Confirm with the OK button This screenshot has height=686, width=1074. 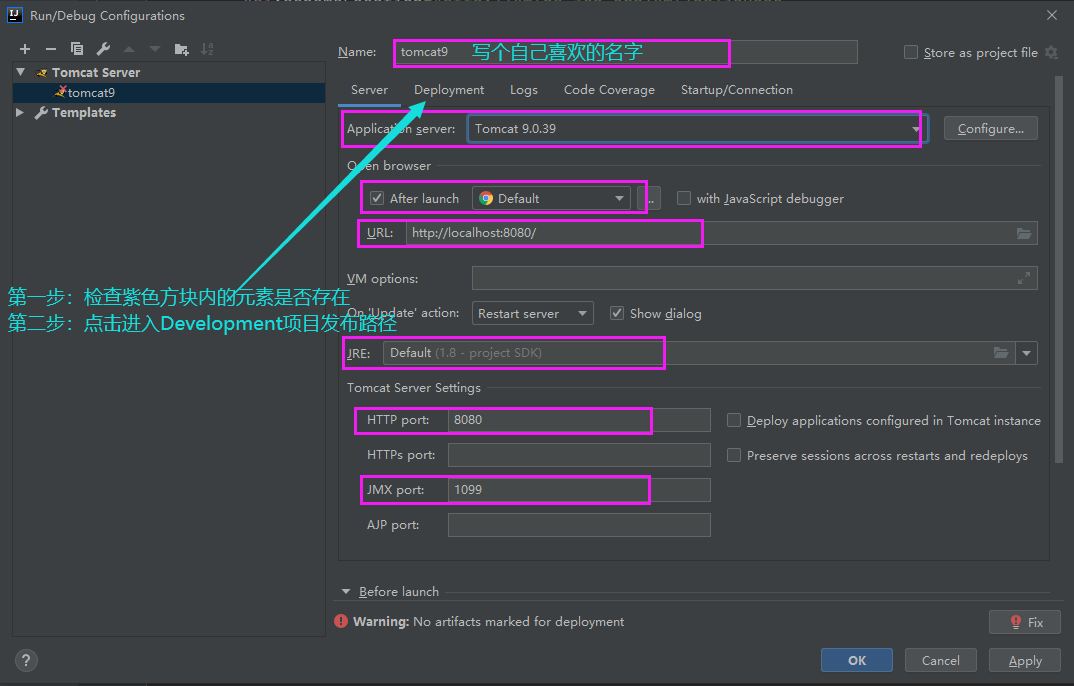click(x=857, y=661)
